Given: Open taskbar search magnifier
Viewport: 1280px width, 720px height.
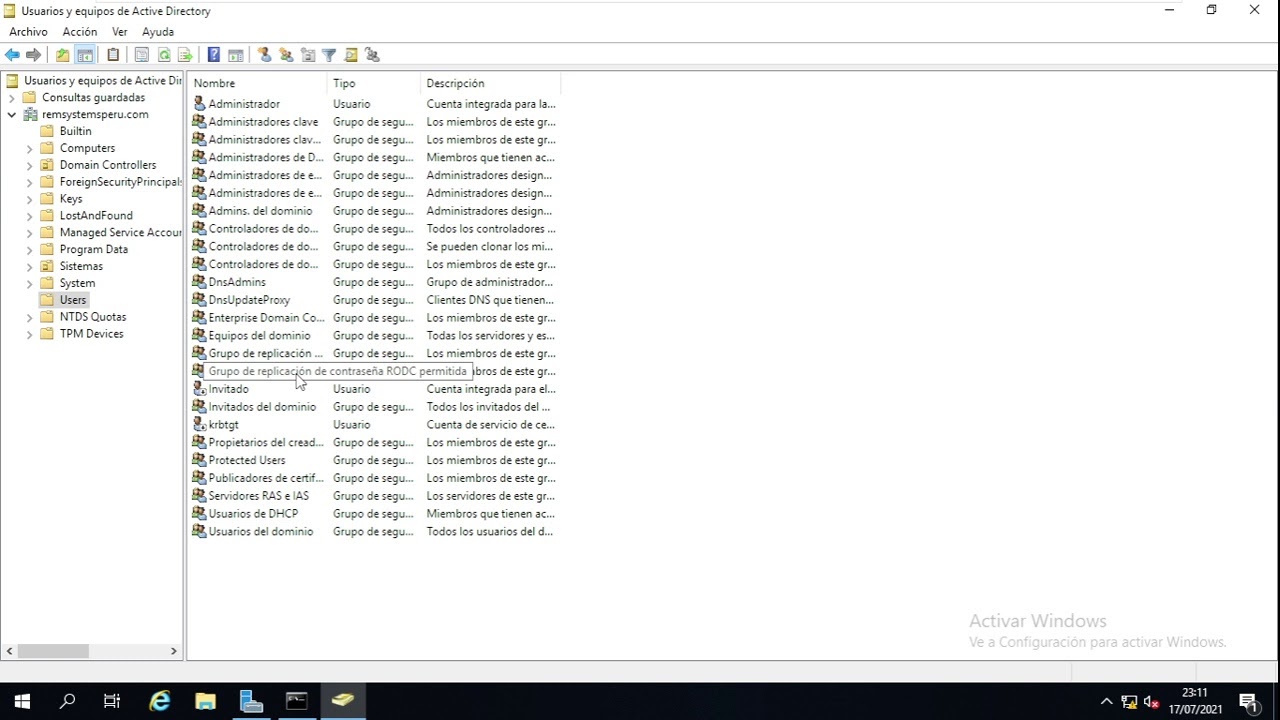Looking at the screenshot, I should click(x=67, y=701).
